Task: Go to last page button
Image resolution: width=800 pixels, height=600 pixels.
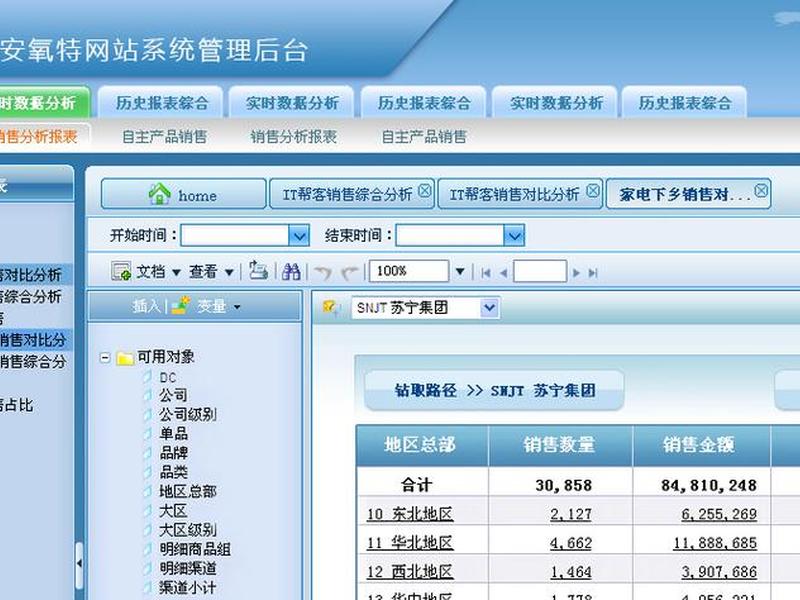Action: pos(592,273)
